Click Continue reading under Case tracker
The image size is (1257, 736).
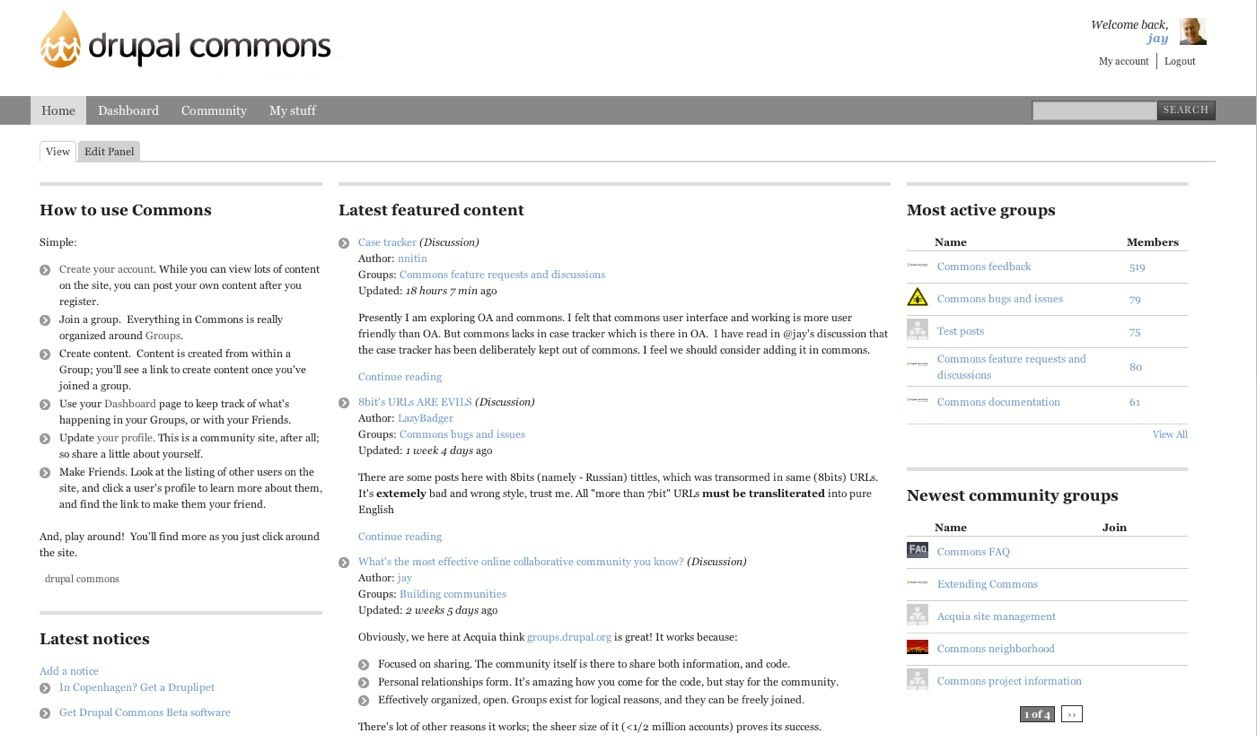[400, 377]
